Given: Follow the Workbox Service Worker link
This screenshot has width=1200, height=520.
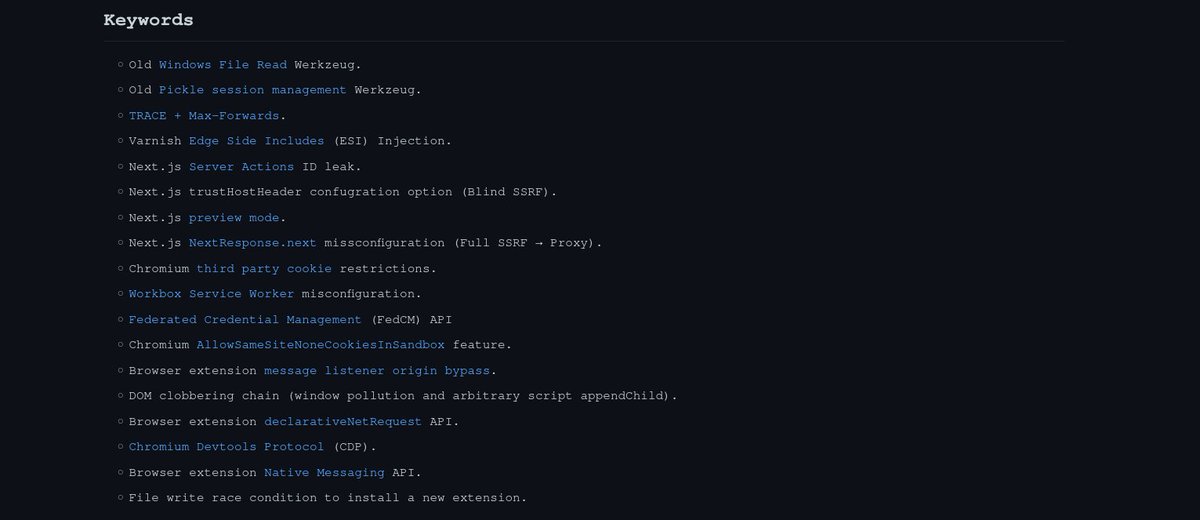Looking at the screenshot, I should 212,294.
